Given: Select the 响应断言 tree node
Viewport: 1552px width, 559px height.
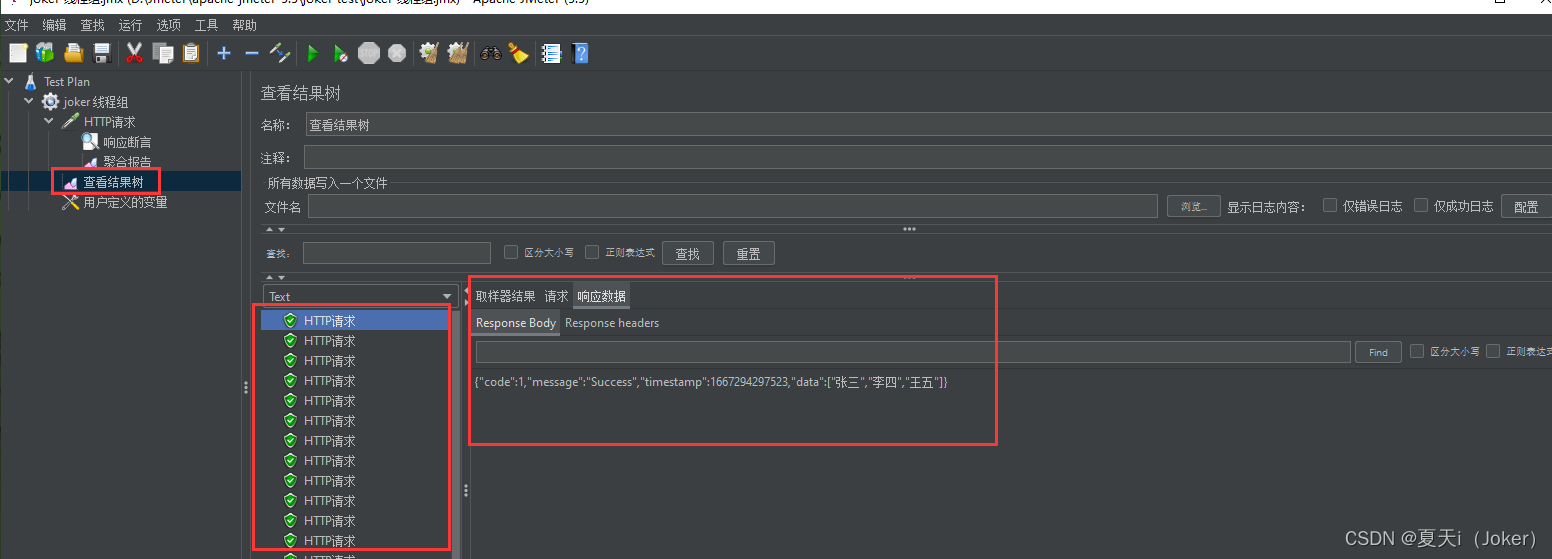Looking at the screenshot, I should point(127,142).
